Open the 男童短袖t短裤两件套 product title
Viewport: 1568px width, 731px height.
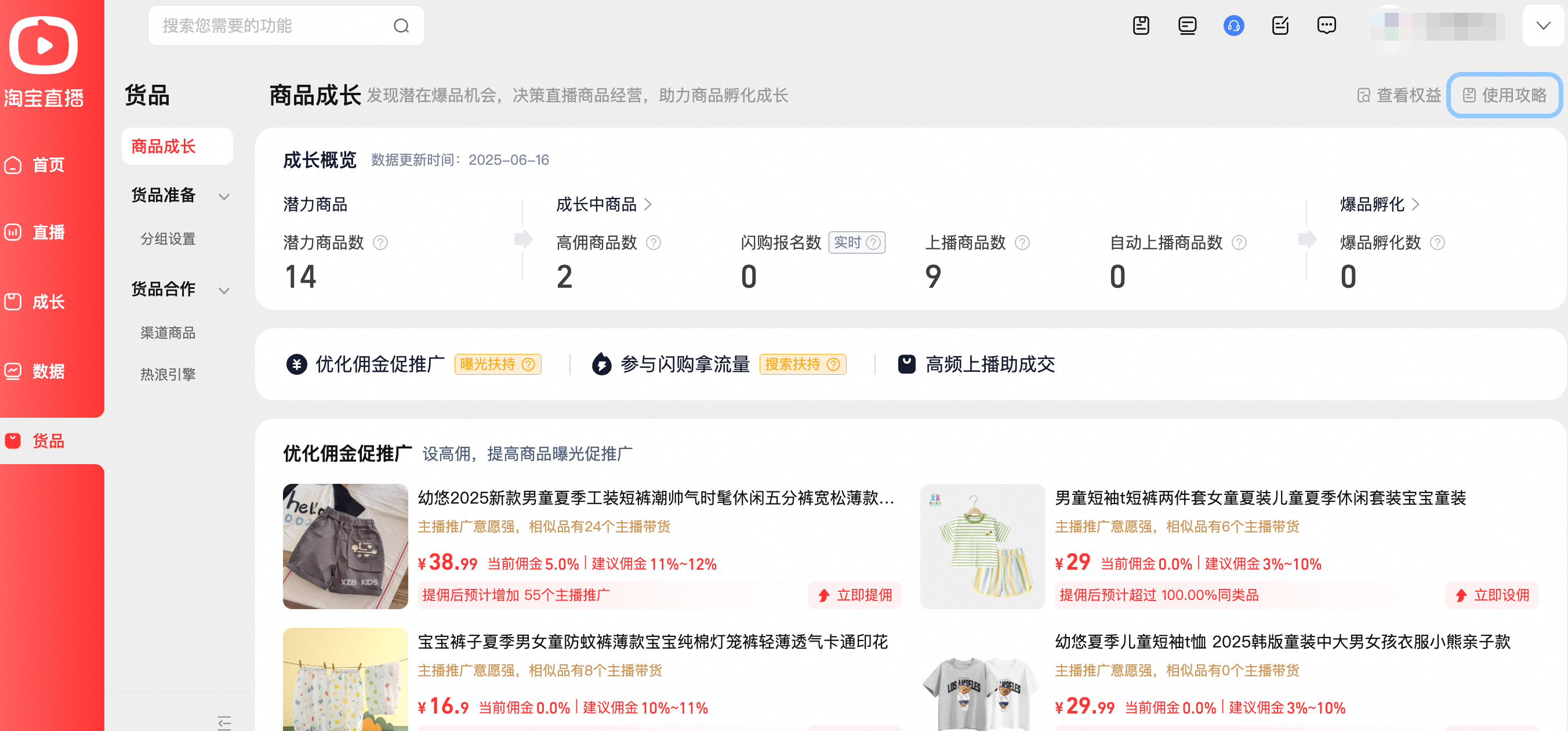click(x=1260, y=498)
